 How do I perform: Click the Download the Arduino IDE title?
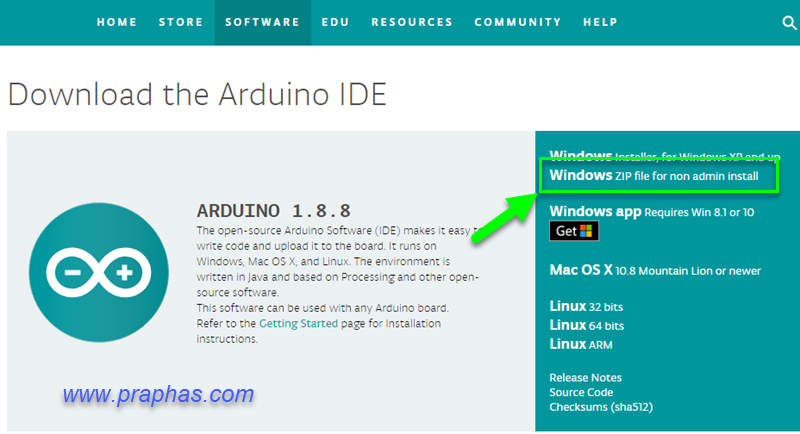point(197,94)
